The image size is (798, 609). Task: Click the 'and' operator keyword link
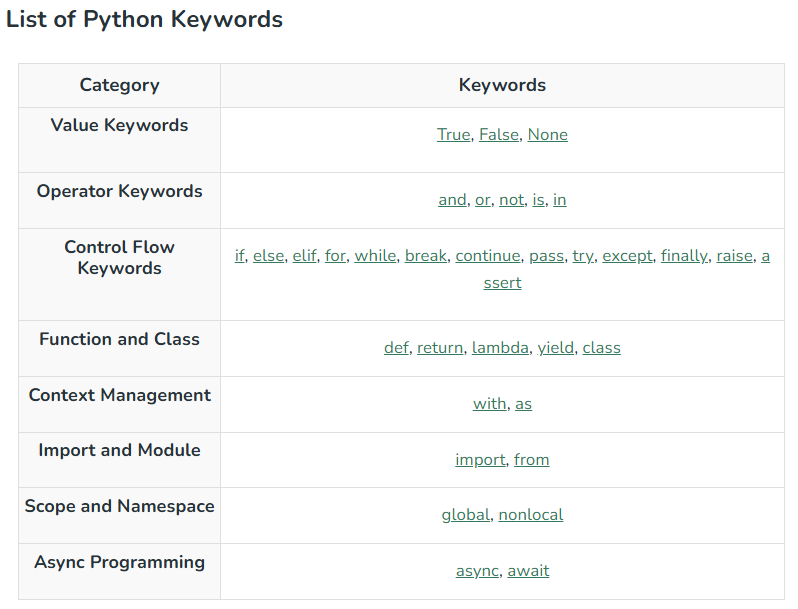pos(452,200)
